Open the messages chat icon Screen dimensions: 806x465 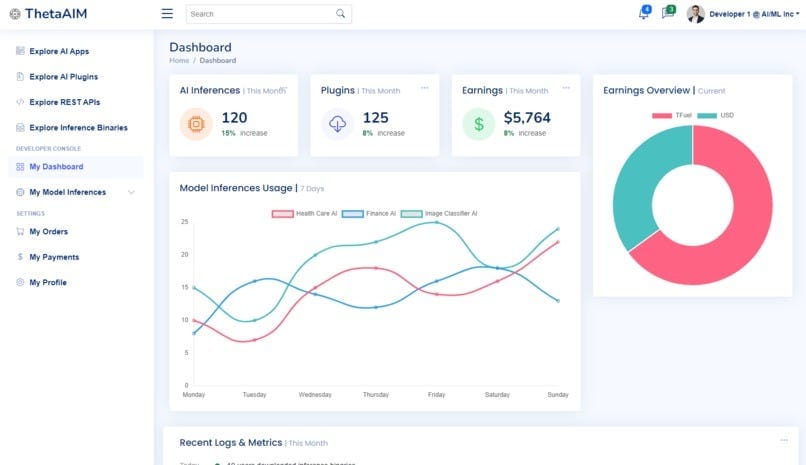(668, 12)
